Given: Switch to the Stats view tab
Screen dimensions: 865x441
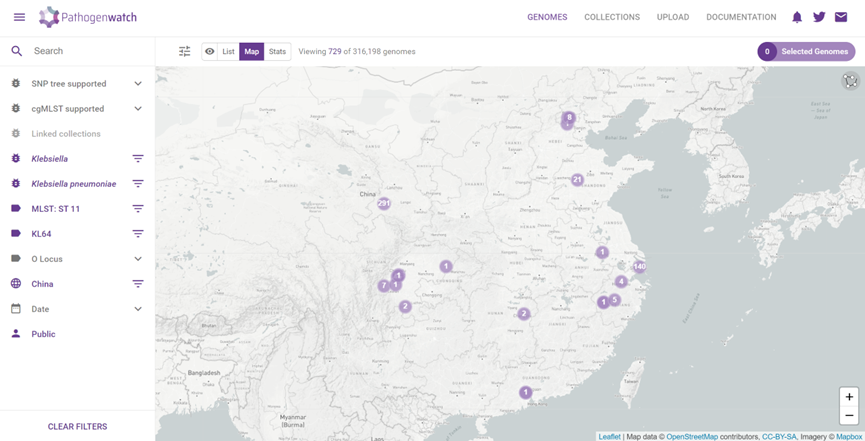Looking at the screenshot, I should 277,51.
